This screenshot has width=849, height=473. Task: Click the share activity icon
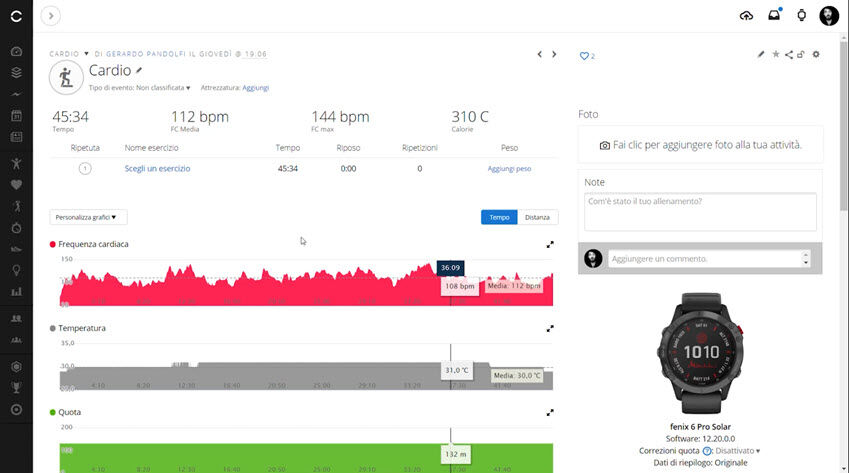pyautogui.click(x=789, y=54)
